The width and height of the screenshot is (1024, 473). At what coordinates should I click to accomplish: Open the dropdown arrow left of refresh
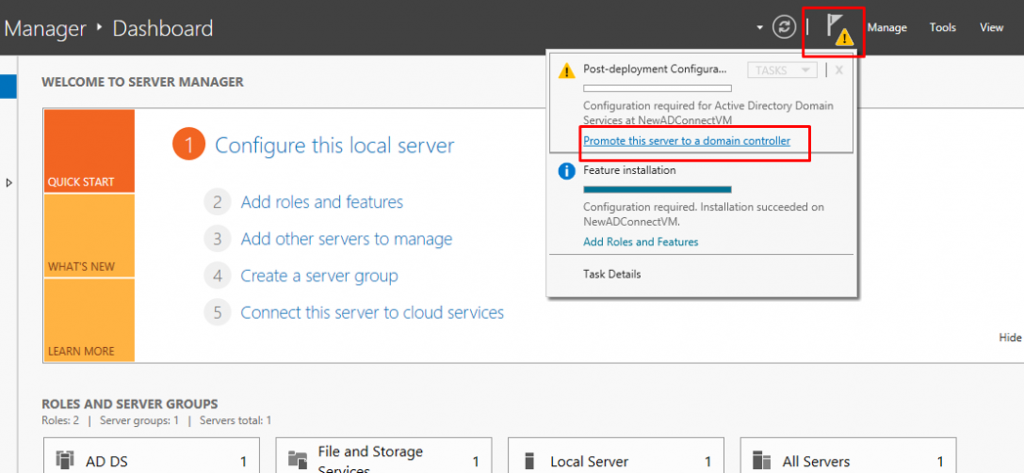pos(760,27)
